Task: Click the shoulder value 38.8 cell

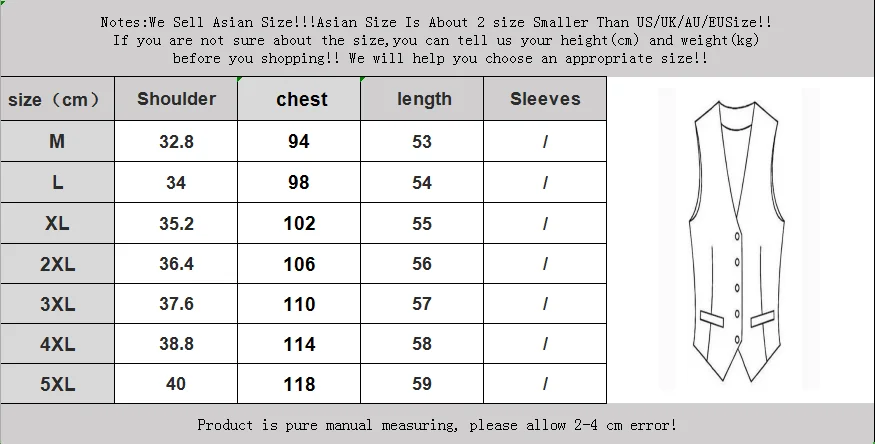Action: 176,344
